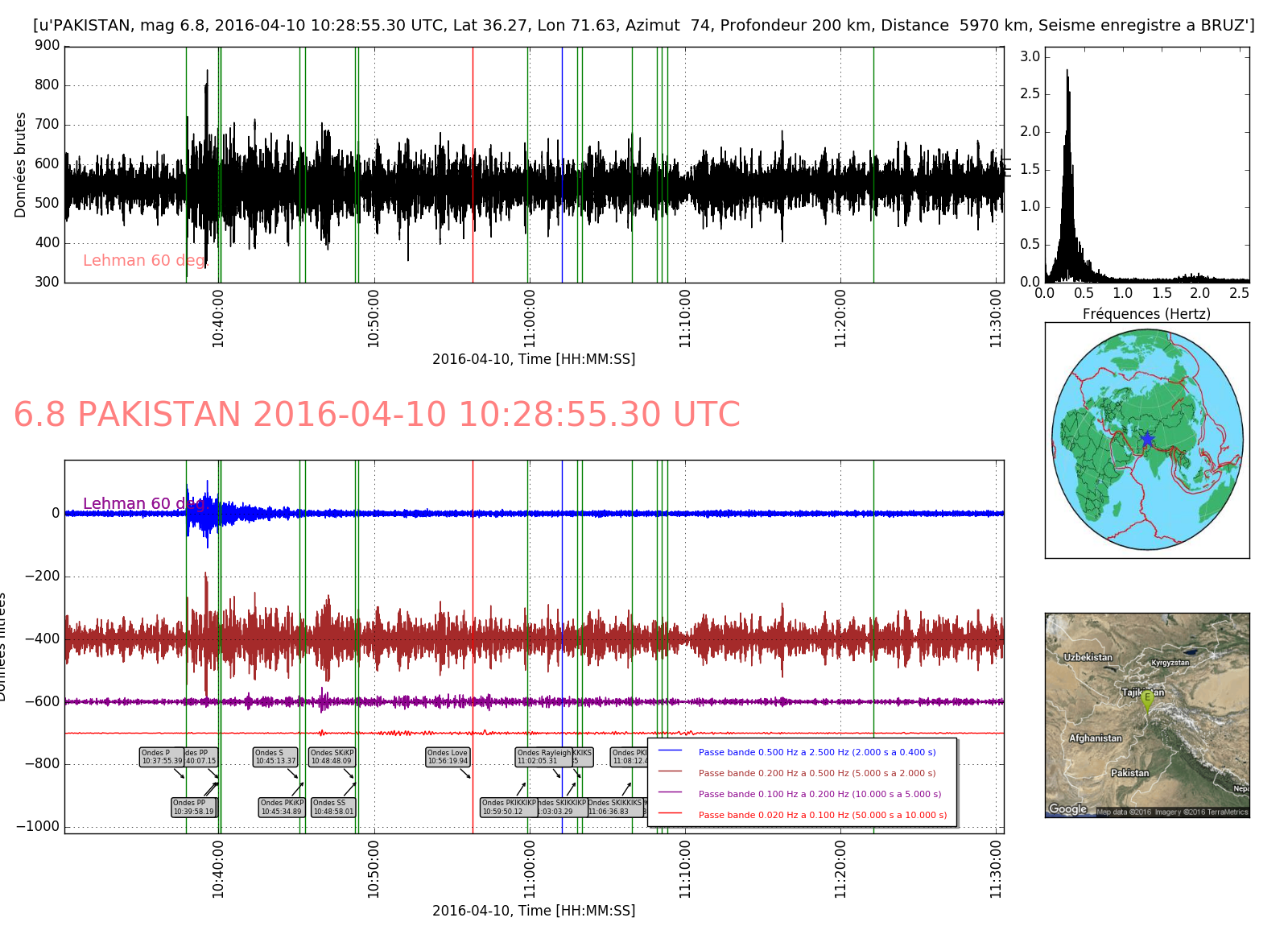Click the 'Ondes PKiKP' annotation label

[x=282, y=807]
